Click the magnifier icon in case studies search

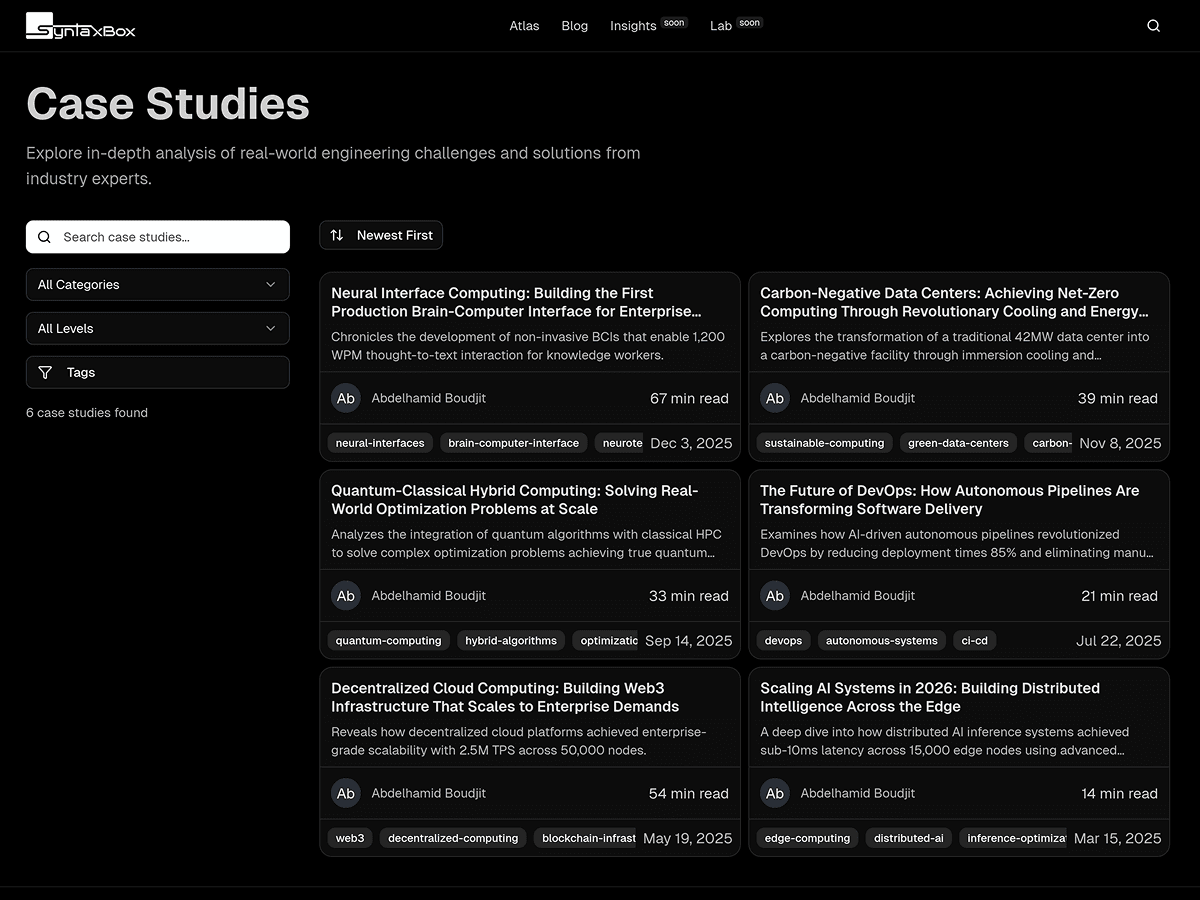[x=44, y=237]
